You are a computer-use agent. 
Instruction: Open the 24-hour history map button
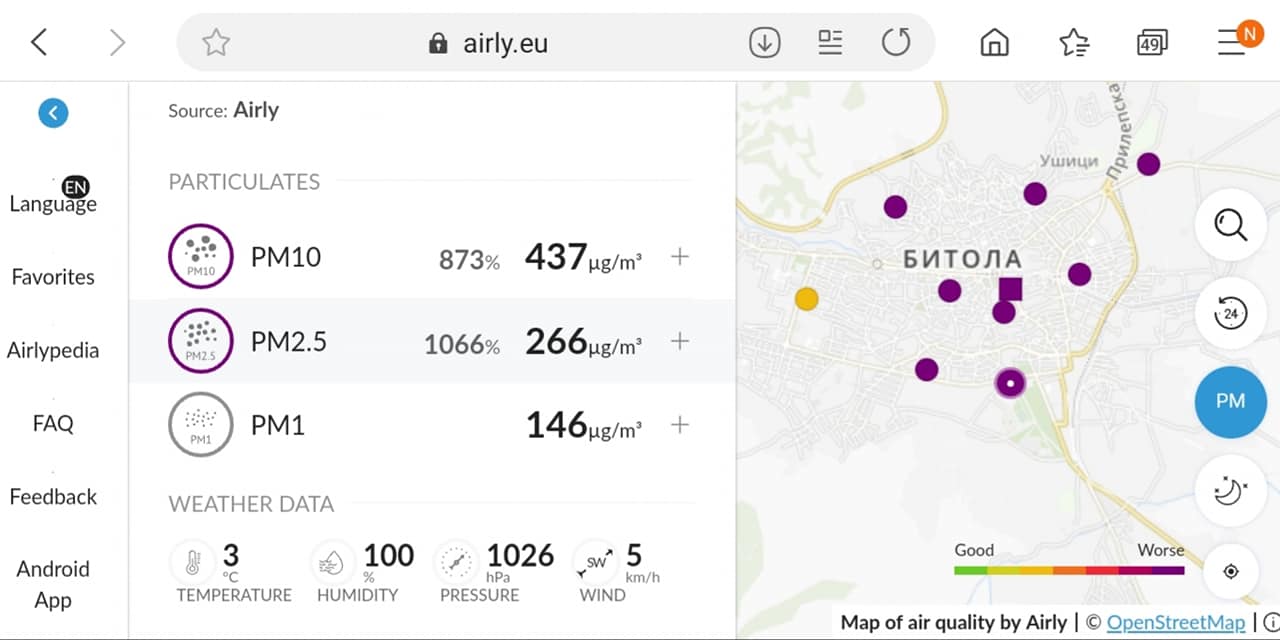pos(1230,313)
